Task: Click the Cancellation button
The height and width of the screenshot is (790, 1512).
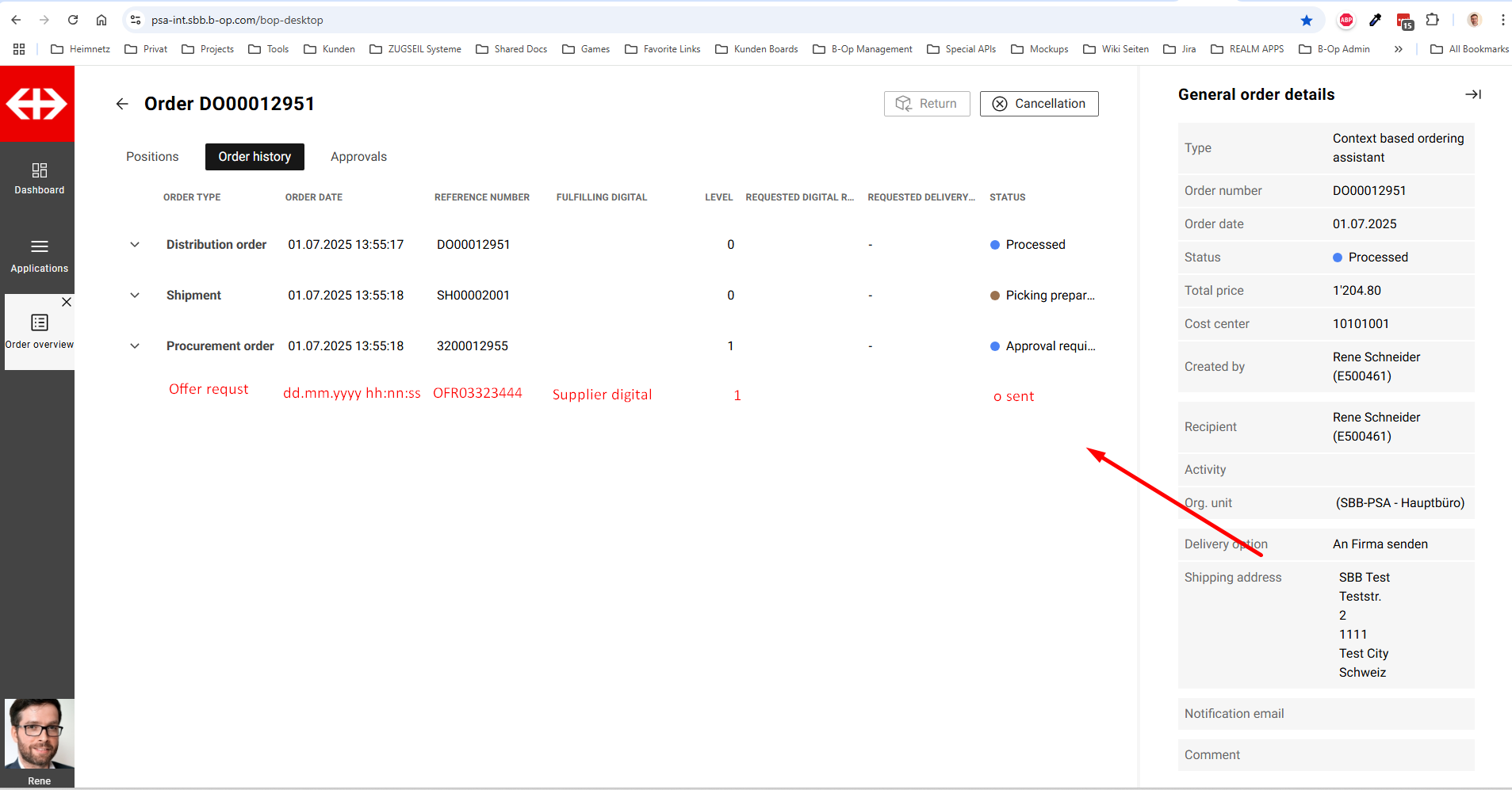Action: (x=1039, y=104)
